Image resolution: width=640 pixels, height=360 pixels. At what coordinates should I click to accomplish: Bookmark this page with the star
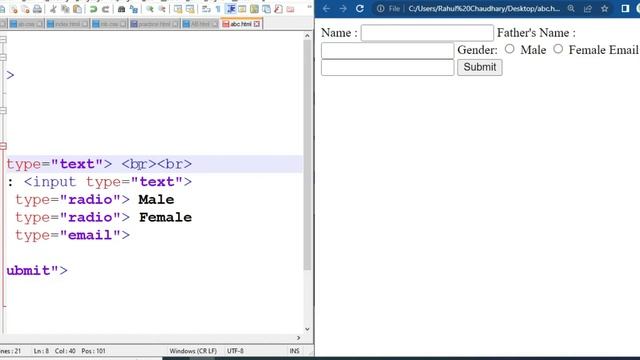604,9
